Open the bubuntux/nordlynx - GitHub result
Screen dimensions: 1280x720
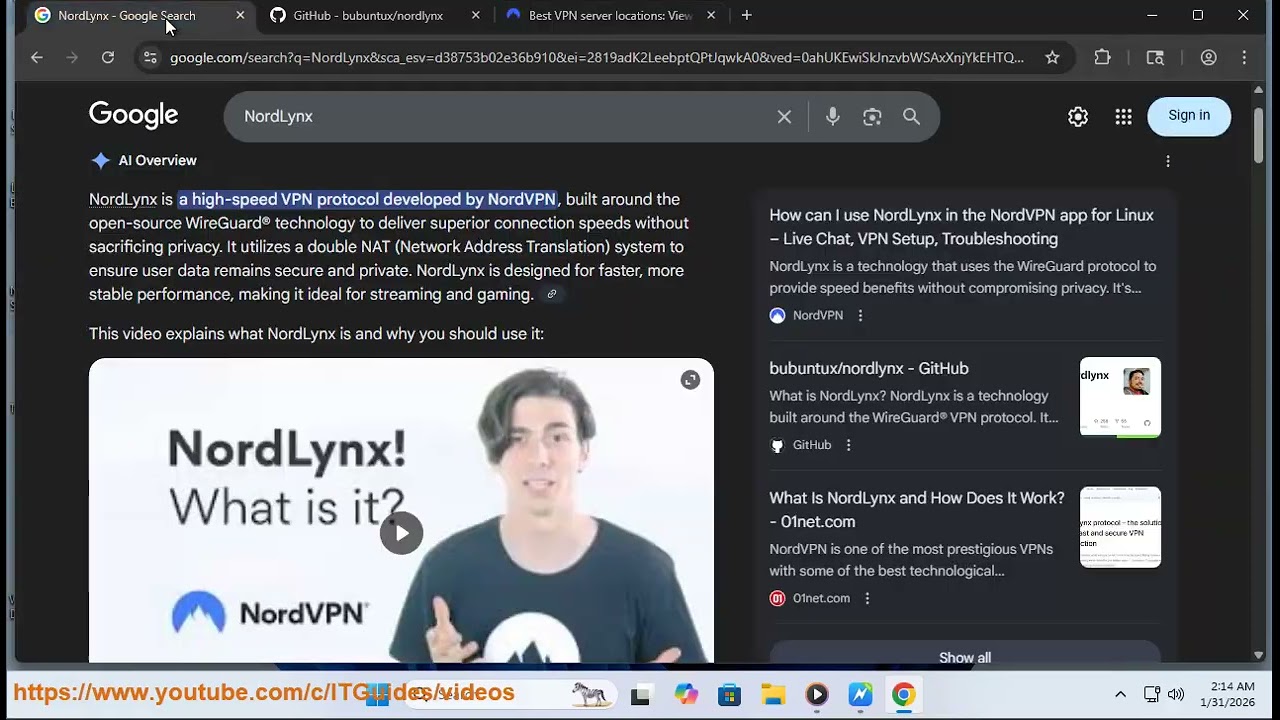(x=869, y=369)
